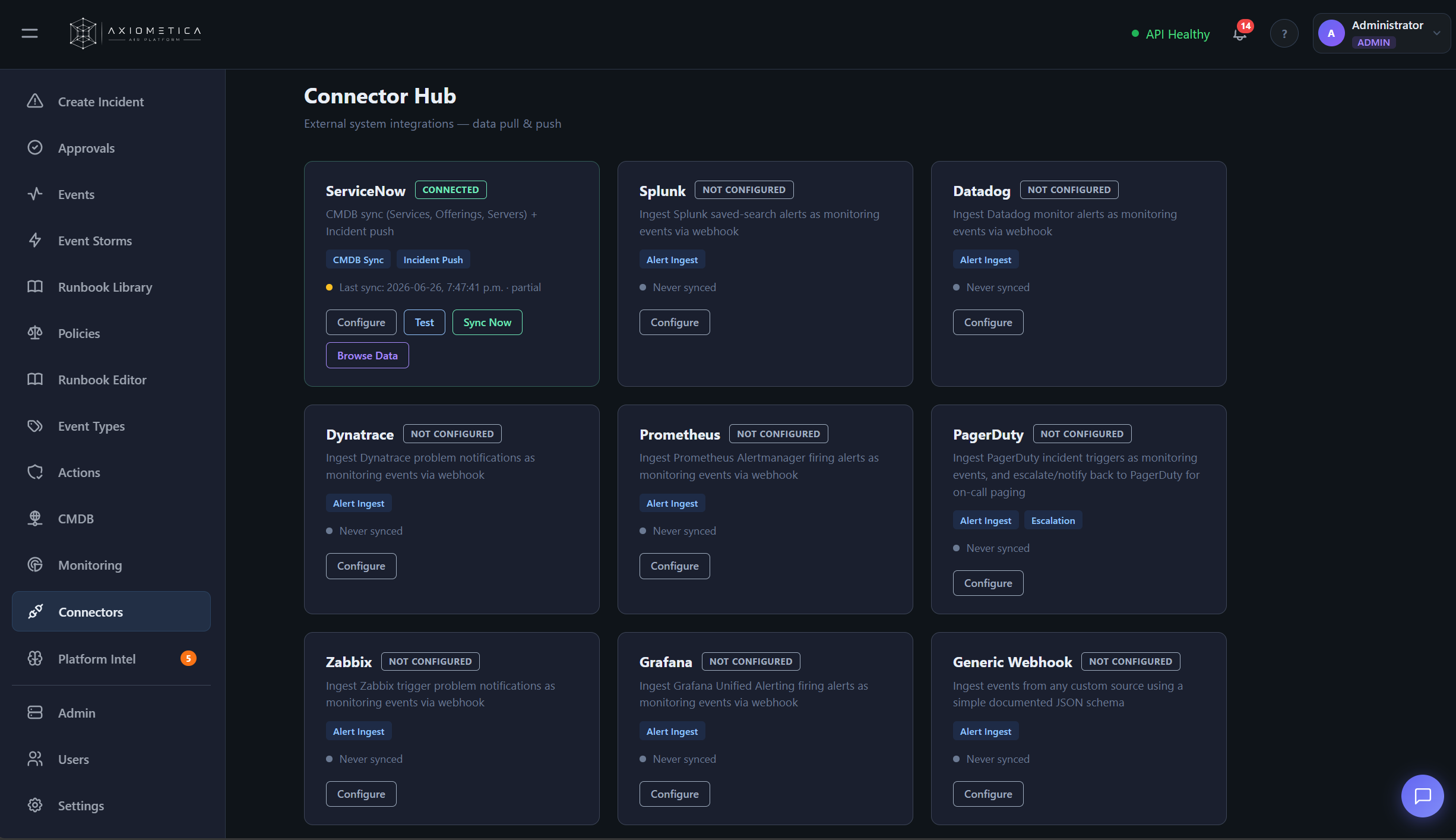This screenshot has height=840, width=1456.
Task: Click the Connectors plug icon
Action: pos(36,611)
